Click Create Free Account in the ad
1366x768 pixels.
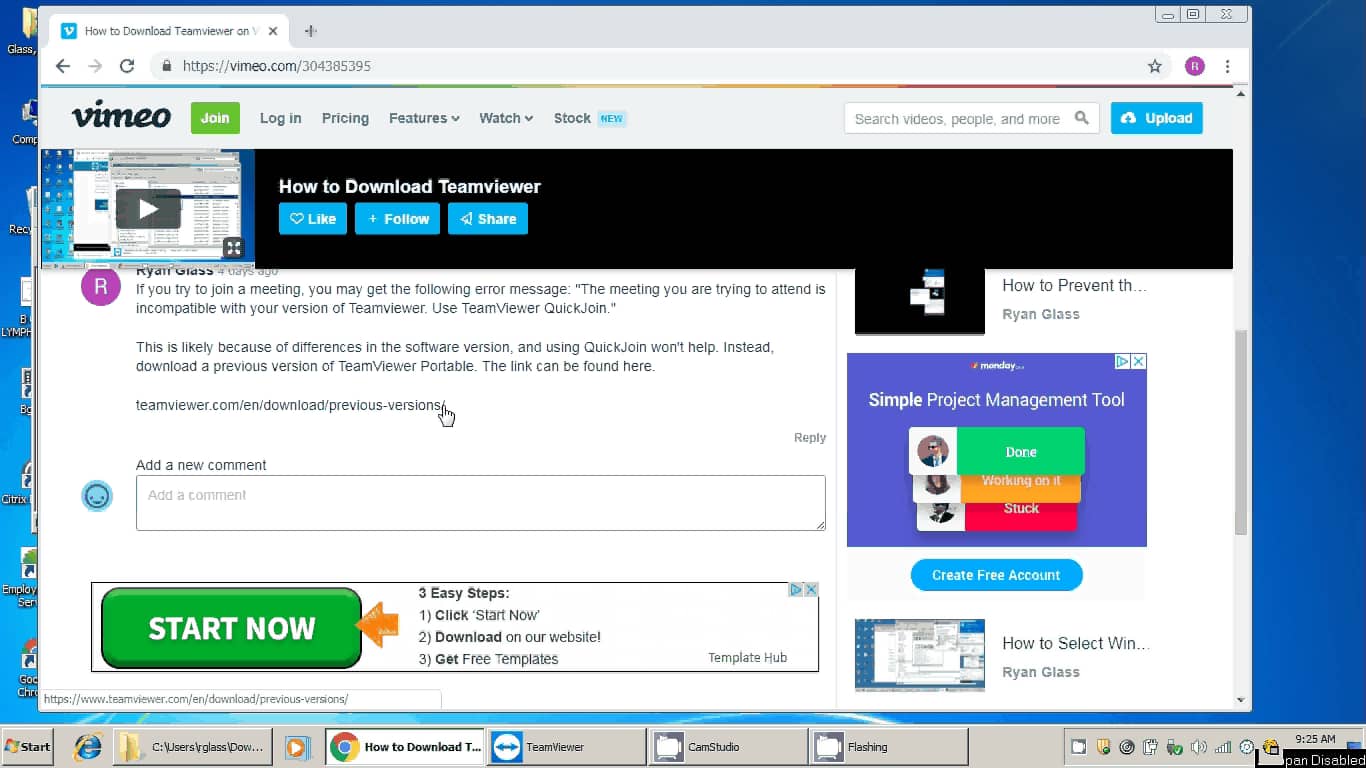point(996,575)
